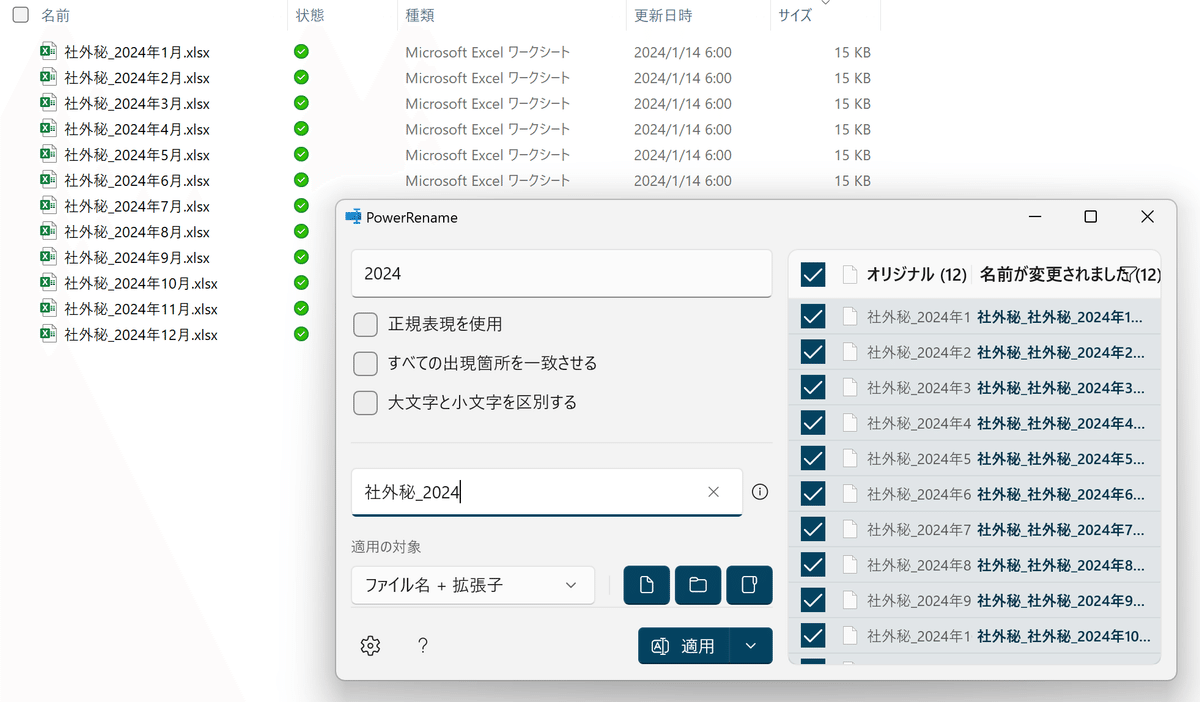Click renamed name 社外秘_社外秘_2024年8...
This screenshot has height=702, width=1200.
coord(1060,564)
